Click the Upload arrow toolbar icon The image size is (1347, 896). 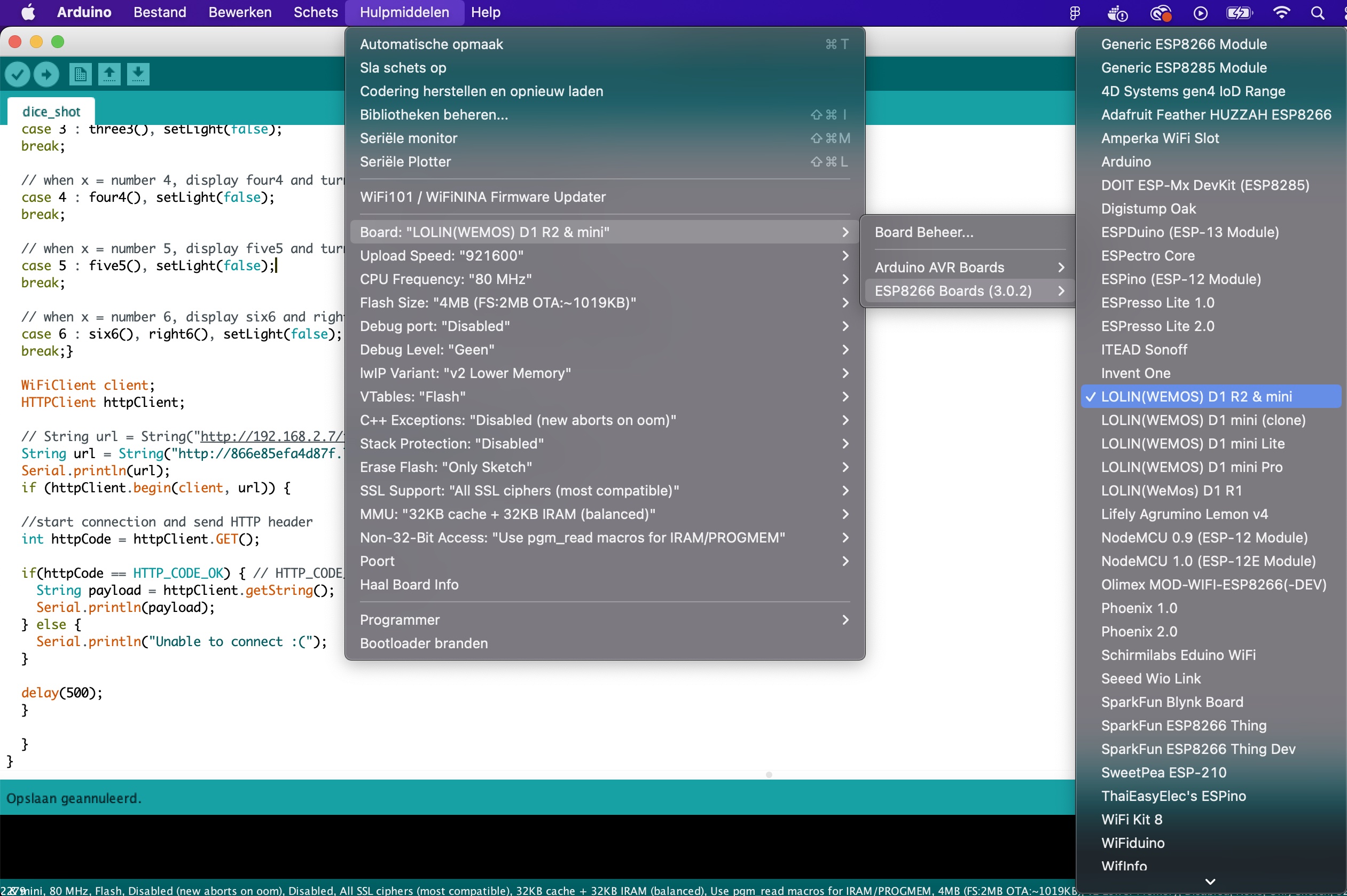46,74
